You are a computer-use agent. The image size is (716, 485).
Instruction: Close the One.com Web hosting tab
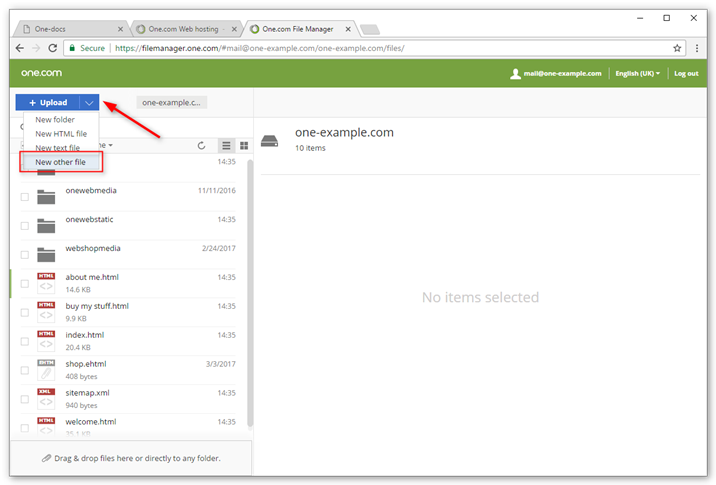(234, 29)
